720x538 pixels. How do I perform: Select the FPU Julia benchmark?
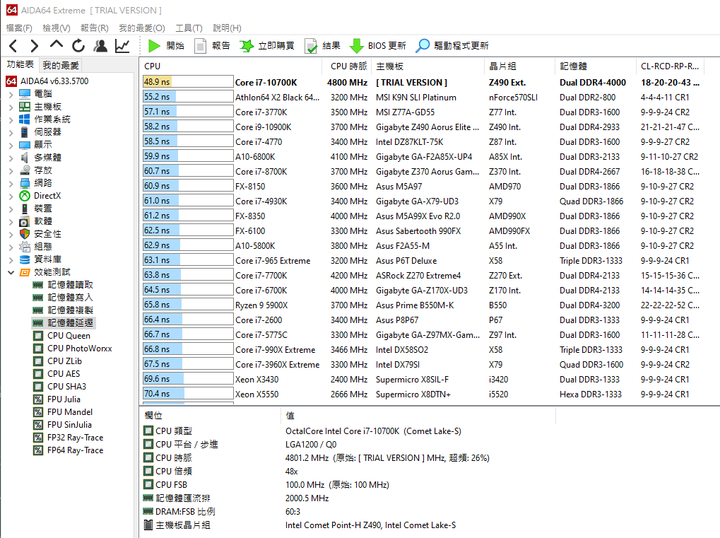(63, 399)
